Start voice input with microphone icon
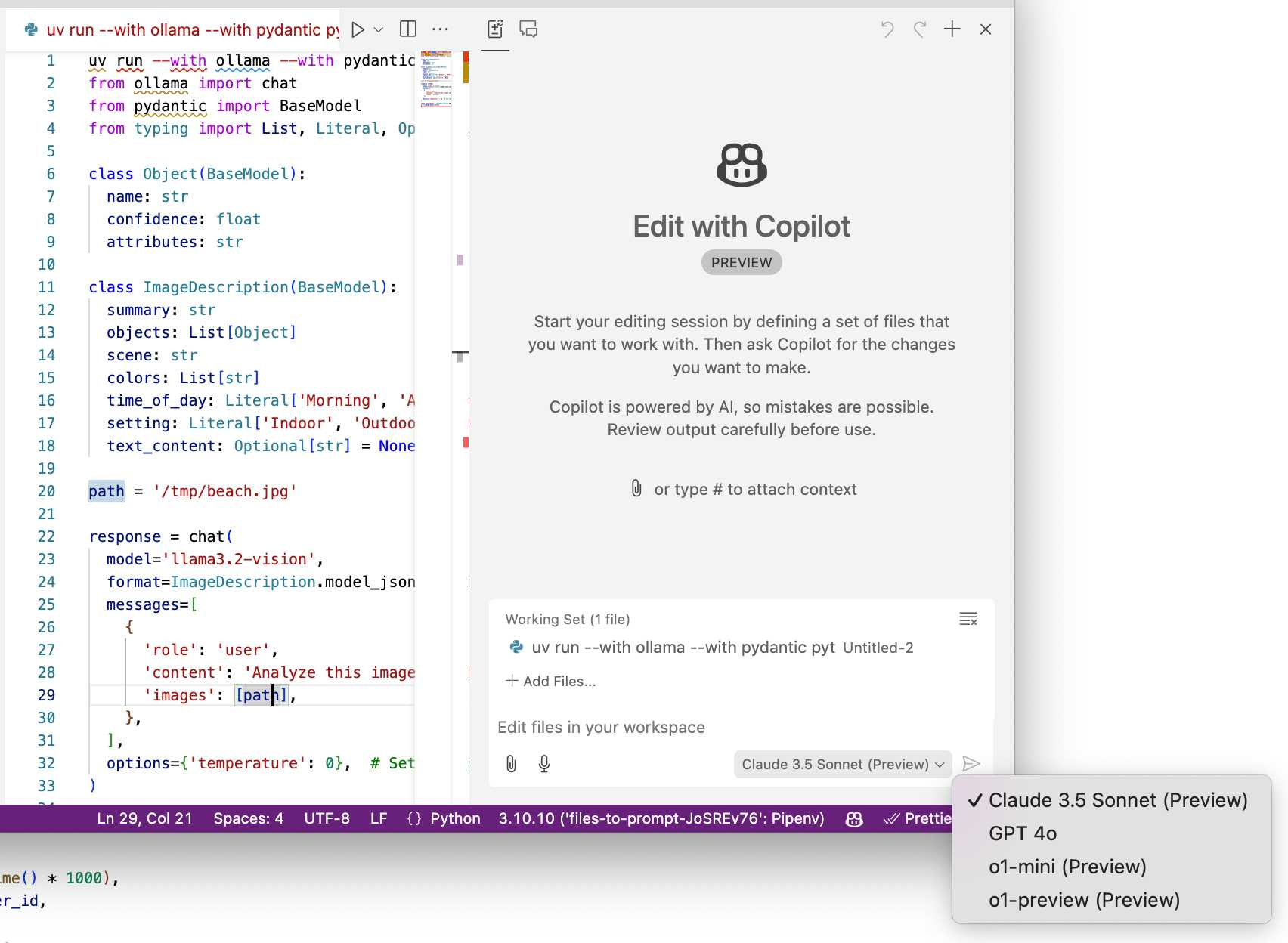1288x943 pixels. 544,764
